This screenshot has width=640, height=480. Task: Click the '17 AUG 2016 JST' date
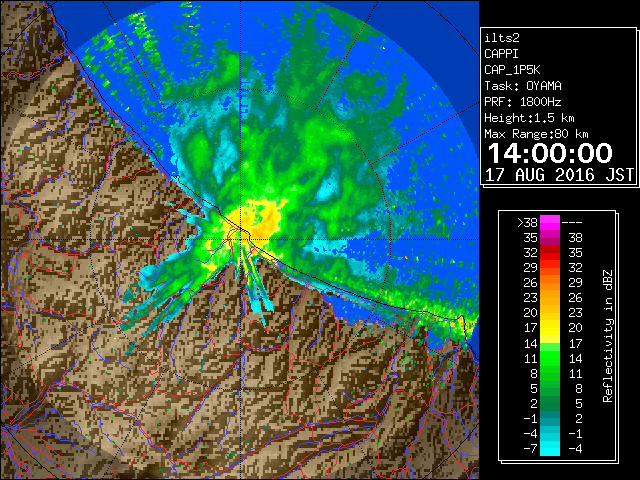(x=559, y=175)
